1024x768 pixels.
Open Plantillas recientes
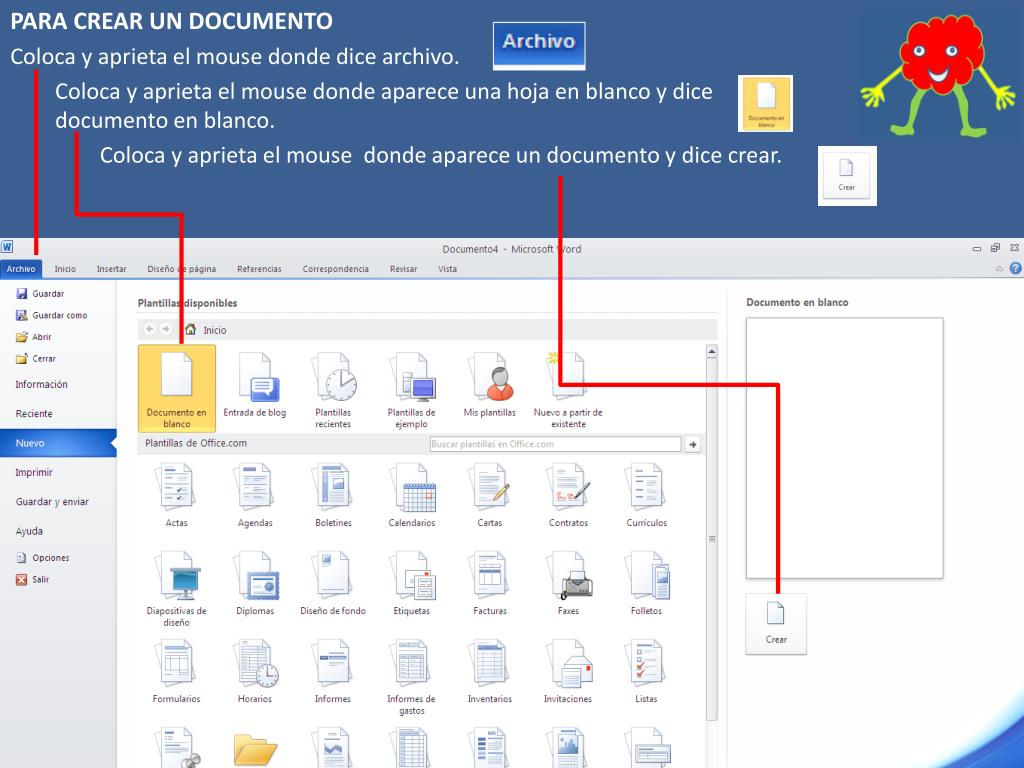pos(333,390)
